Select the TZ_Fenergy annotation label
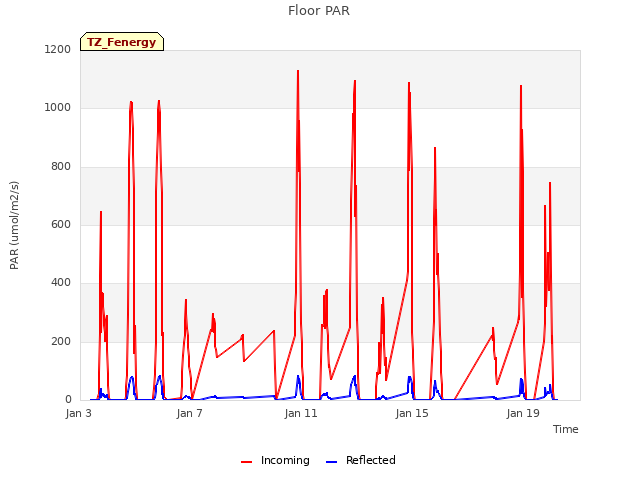 coord(122,42)
